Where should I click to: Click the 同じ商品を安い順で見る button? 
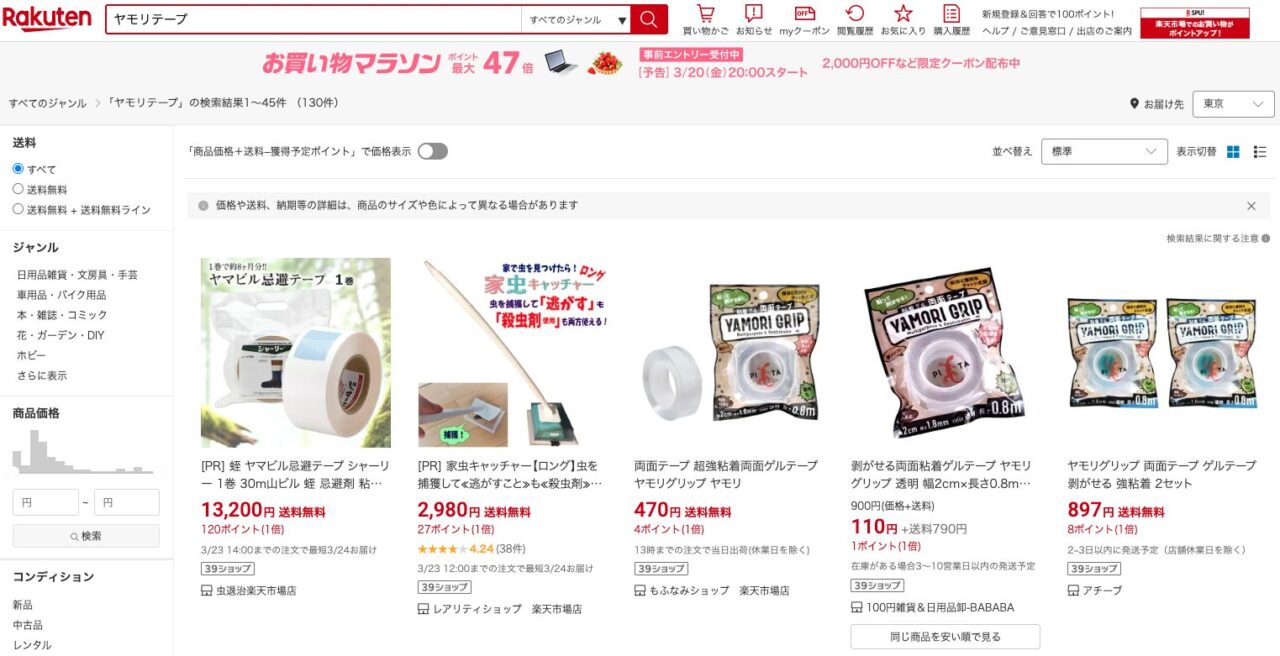pyautogui.click(x=945, y=637)
